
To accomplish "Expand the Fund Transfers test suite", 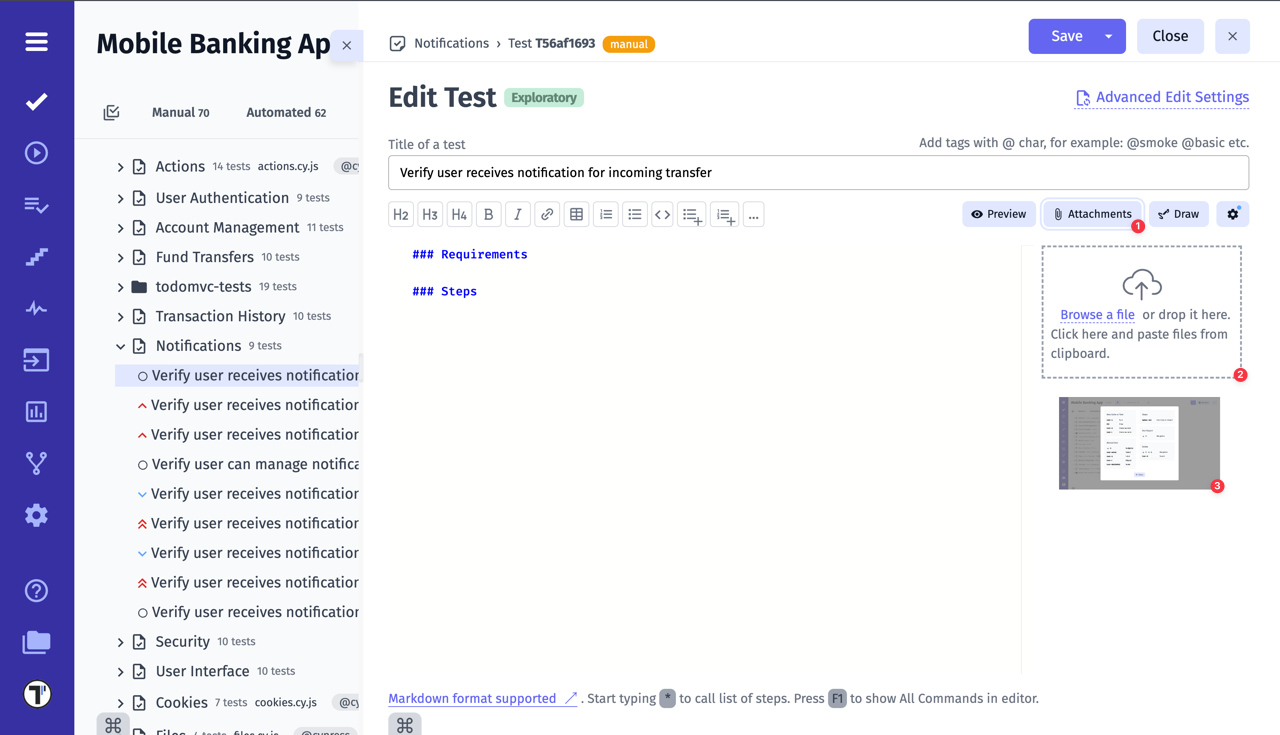I will click(x=120, y=256).
